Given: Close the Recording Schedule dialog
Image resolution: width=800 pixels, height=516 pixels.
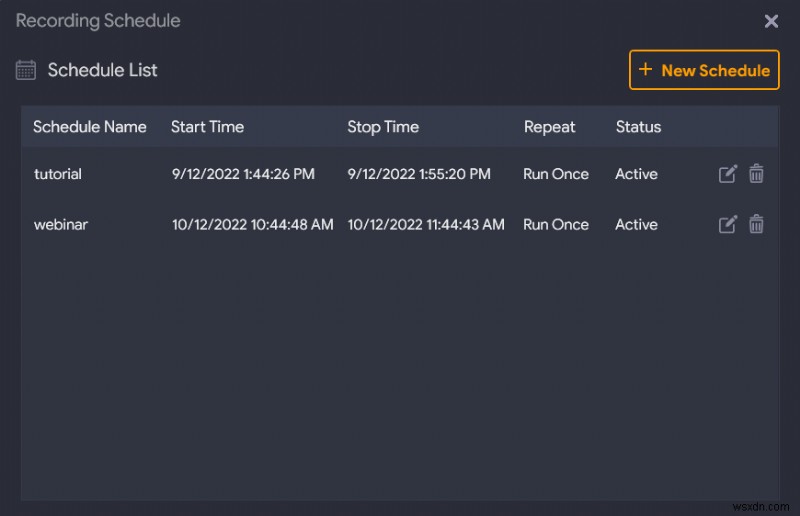Looking at the screenshot, I should coord(771,21).
